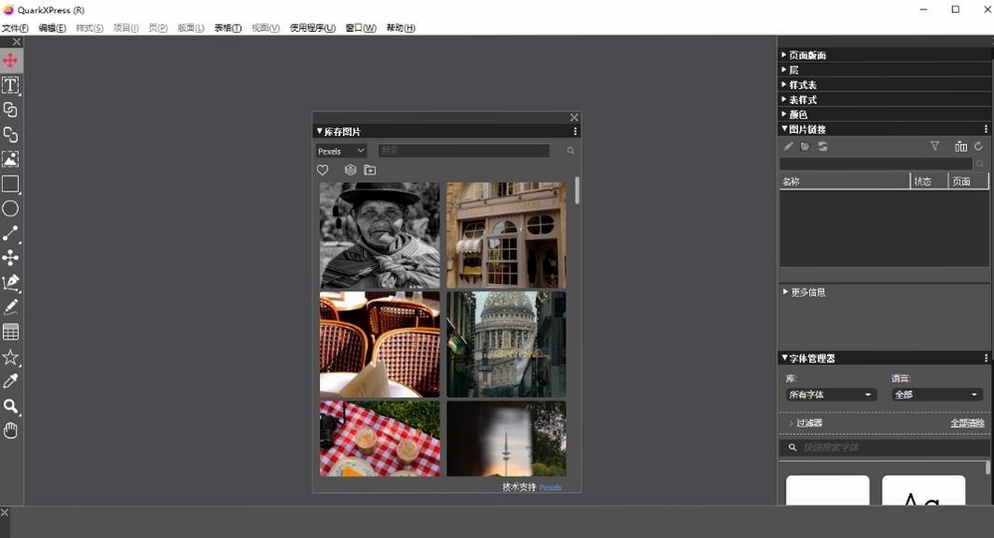Click the columns icon in picture links panel
This screenshot has width=994, height=538.
point(961,146)
